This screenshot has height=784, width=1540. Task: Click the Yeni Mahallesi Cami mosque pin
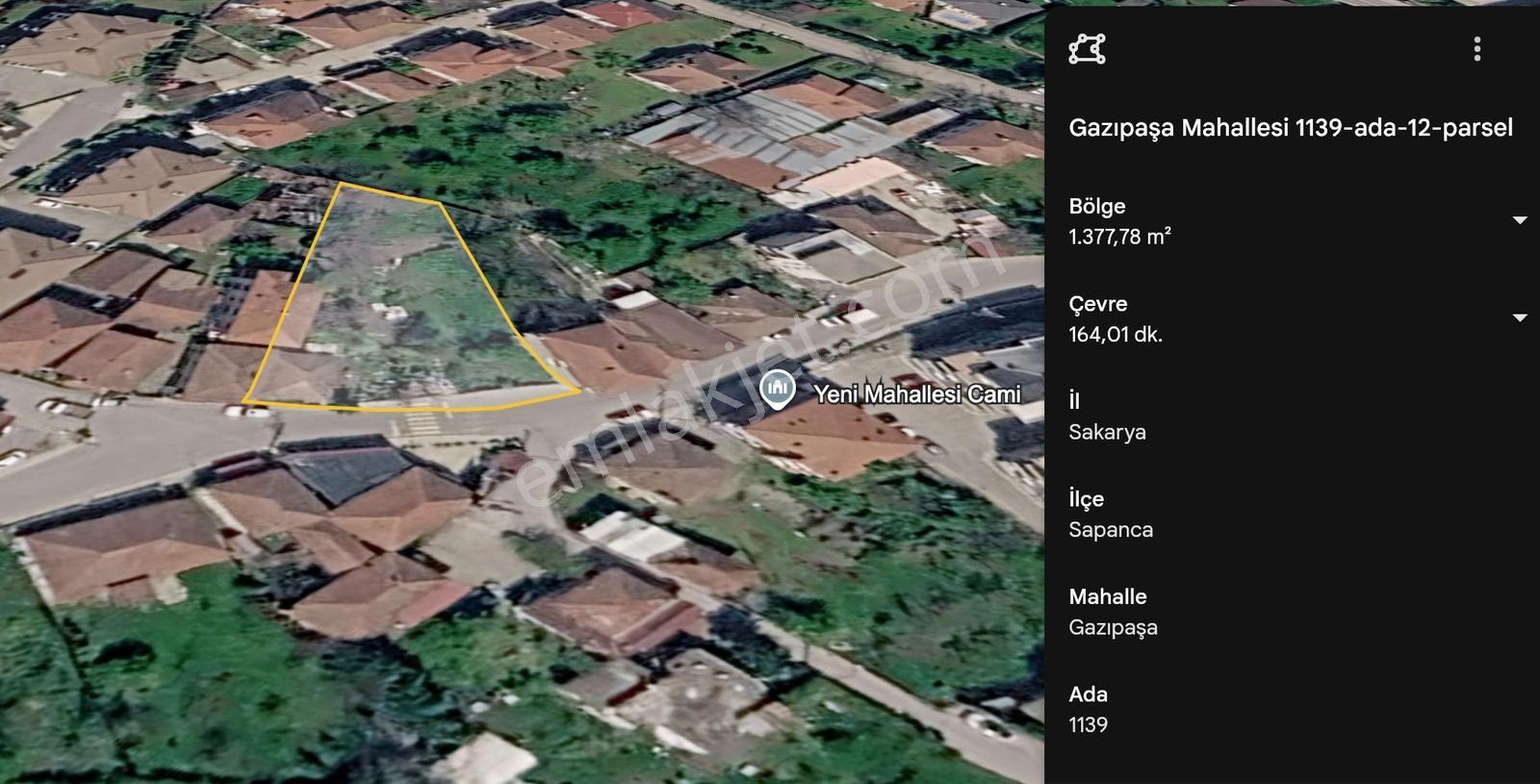(777, 390)
